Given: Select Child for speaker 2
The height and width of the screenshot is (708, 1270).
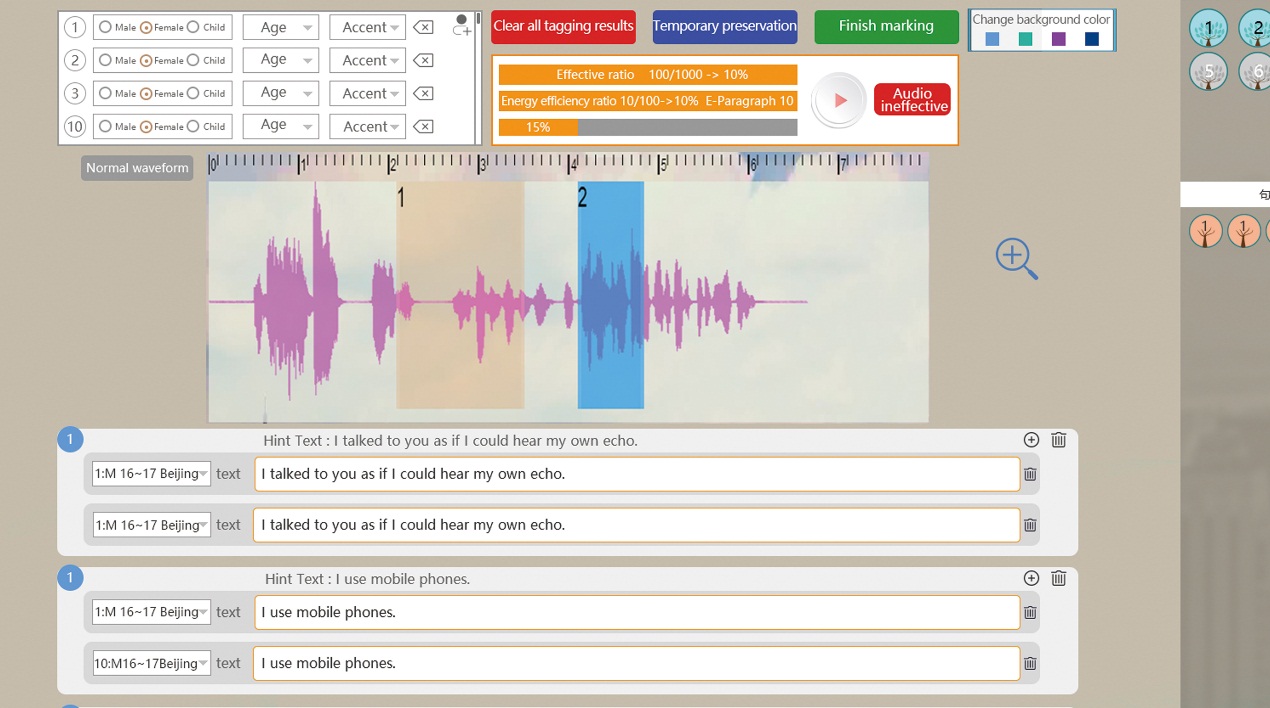Looking at the screenshot, I should pyautogui.click(x=193, y=60).
